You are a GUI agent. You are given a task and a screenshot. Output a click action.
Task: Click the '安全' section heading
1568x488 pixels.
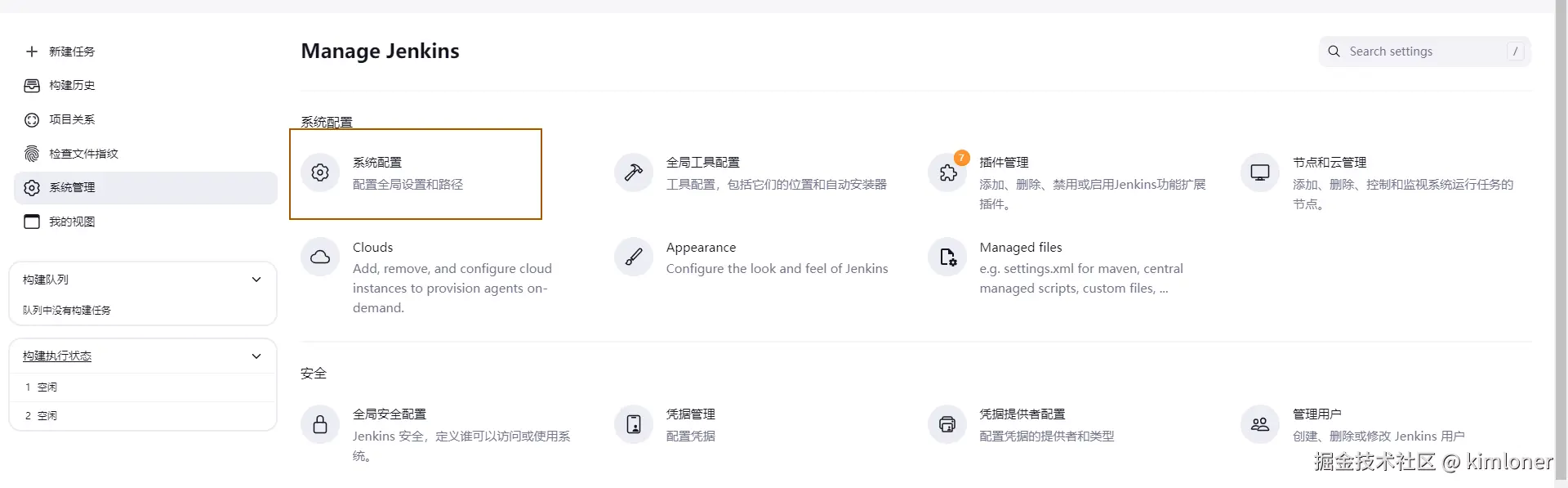[314, 374]
